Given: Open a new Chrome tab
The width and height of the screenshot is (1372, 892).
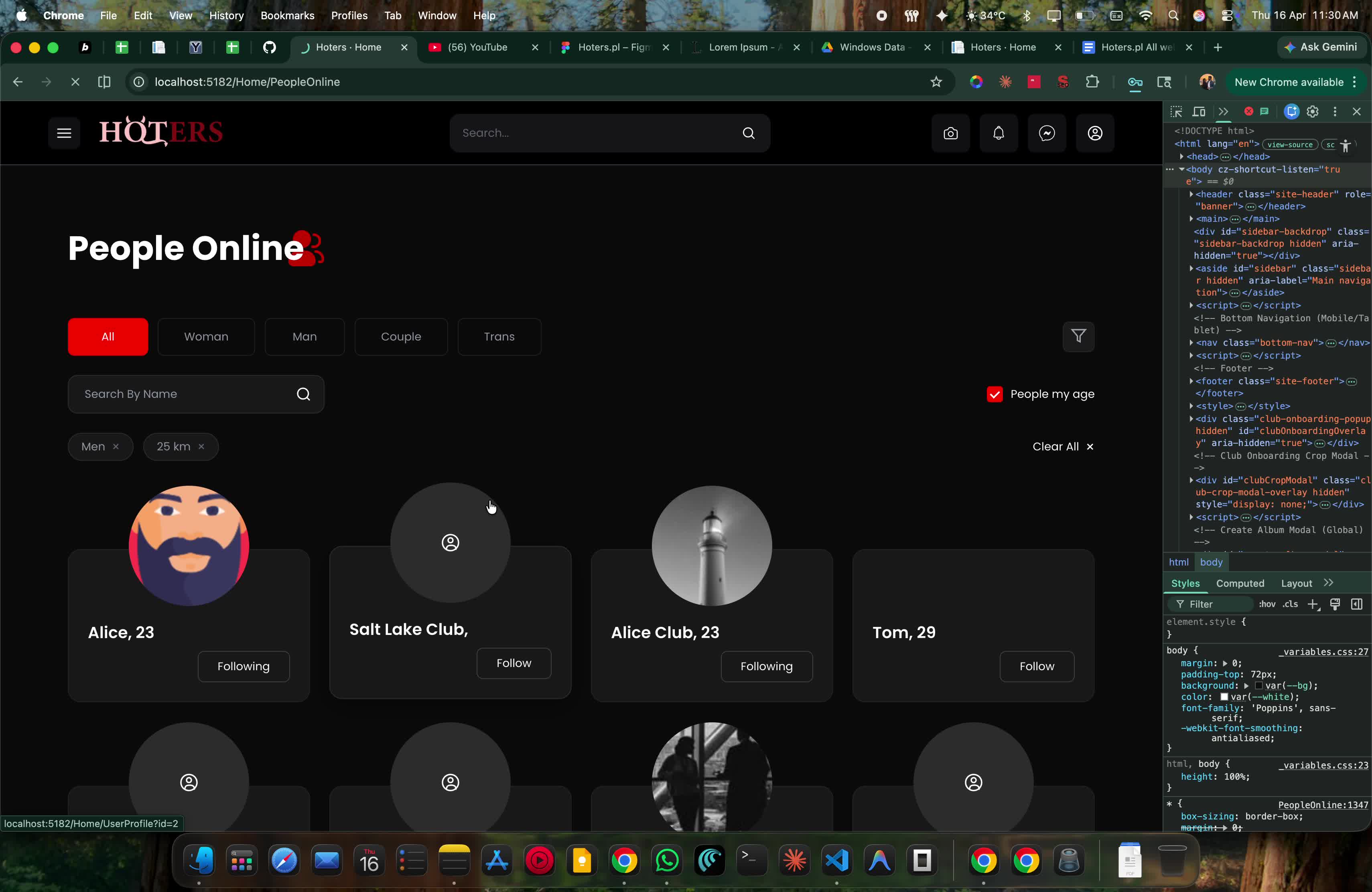Looking at the screenshot, I should click(x=1218, y=47).
